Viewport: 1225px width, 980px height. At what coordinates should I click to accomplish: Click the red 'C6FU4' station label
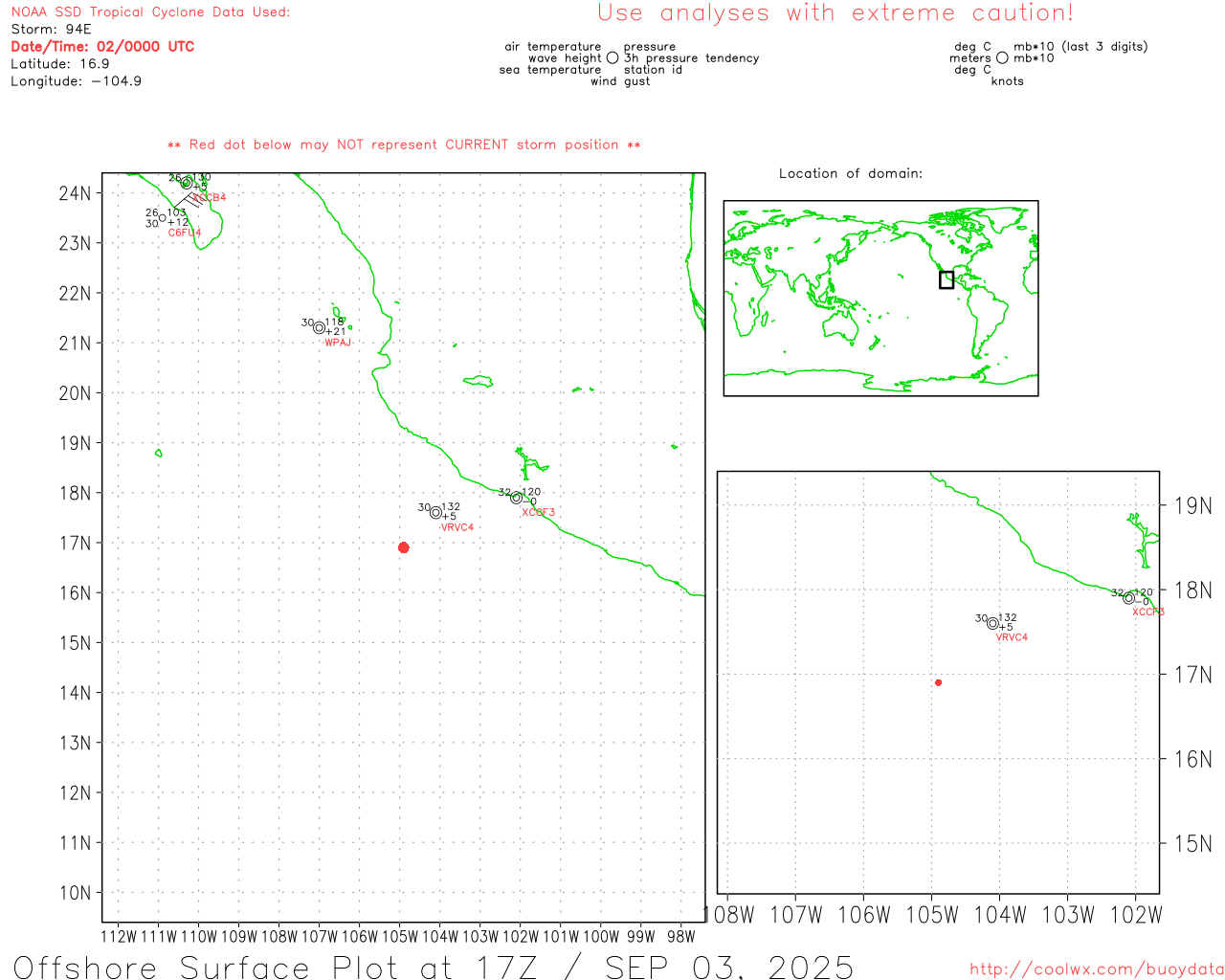coord(185,233)
